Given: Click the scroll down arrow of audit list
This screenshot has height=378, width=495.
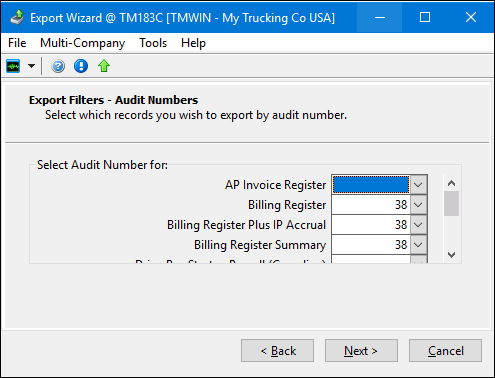Looking at the screenshot, I should [x=451, y=255].
